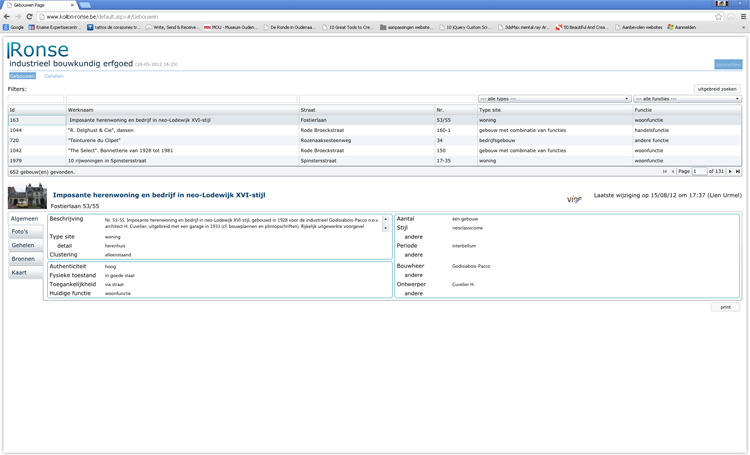Click the aanmelden button
This screenshot has height=455, width=750.
728,65
